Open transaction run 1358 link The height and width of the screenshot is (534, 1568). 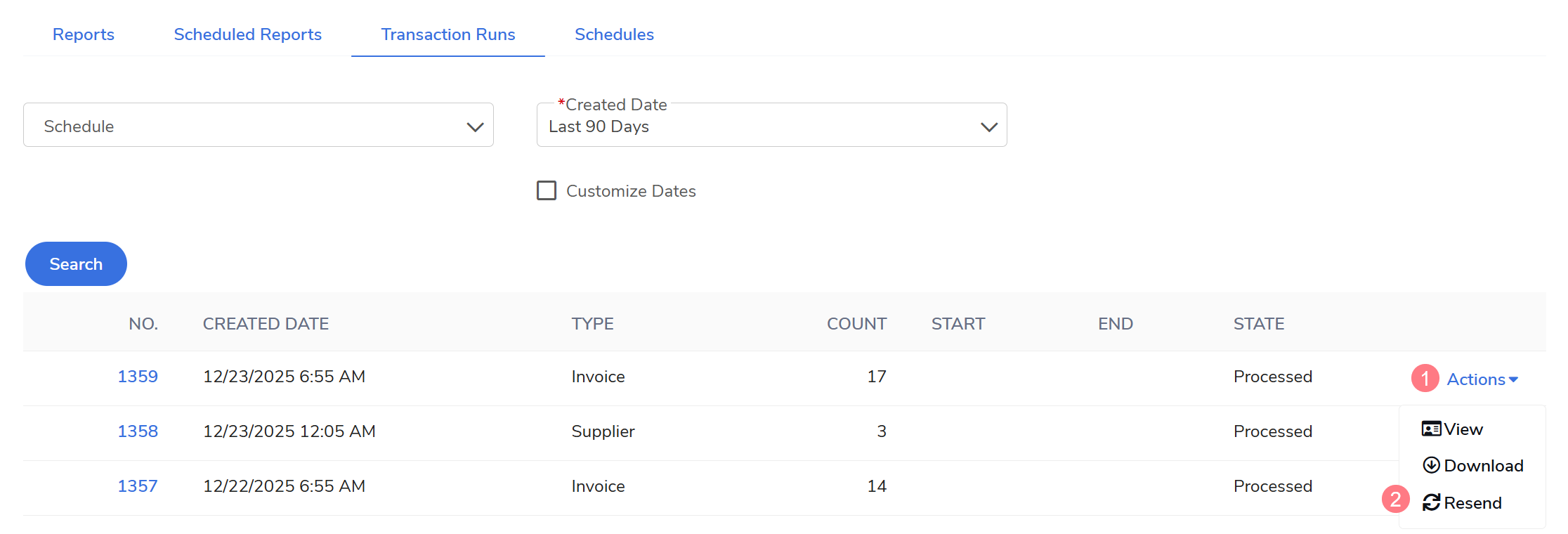click(x=138, y=431)
